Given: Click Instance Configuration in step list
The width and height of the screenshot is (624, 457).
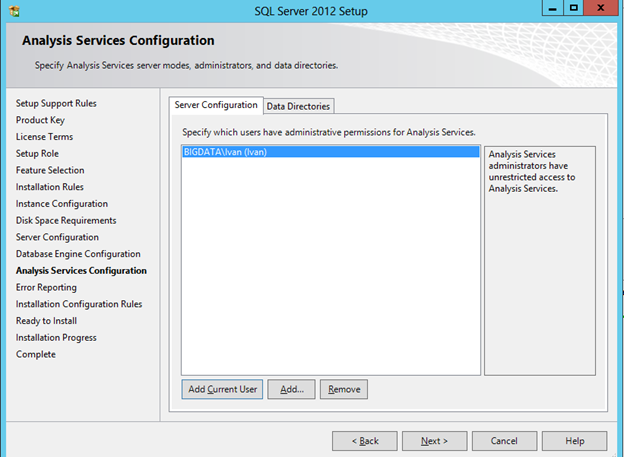Looking at the screenshot, I should [x=62, y=204].
